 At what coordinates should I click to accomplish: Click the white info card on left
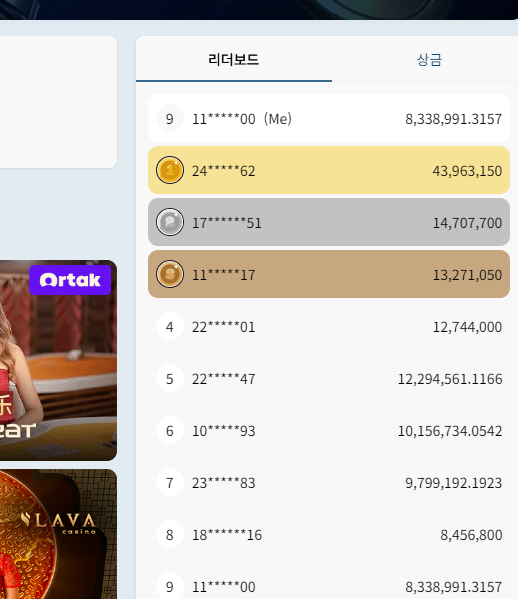(58, 102)
